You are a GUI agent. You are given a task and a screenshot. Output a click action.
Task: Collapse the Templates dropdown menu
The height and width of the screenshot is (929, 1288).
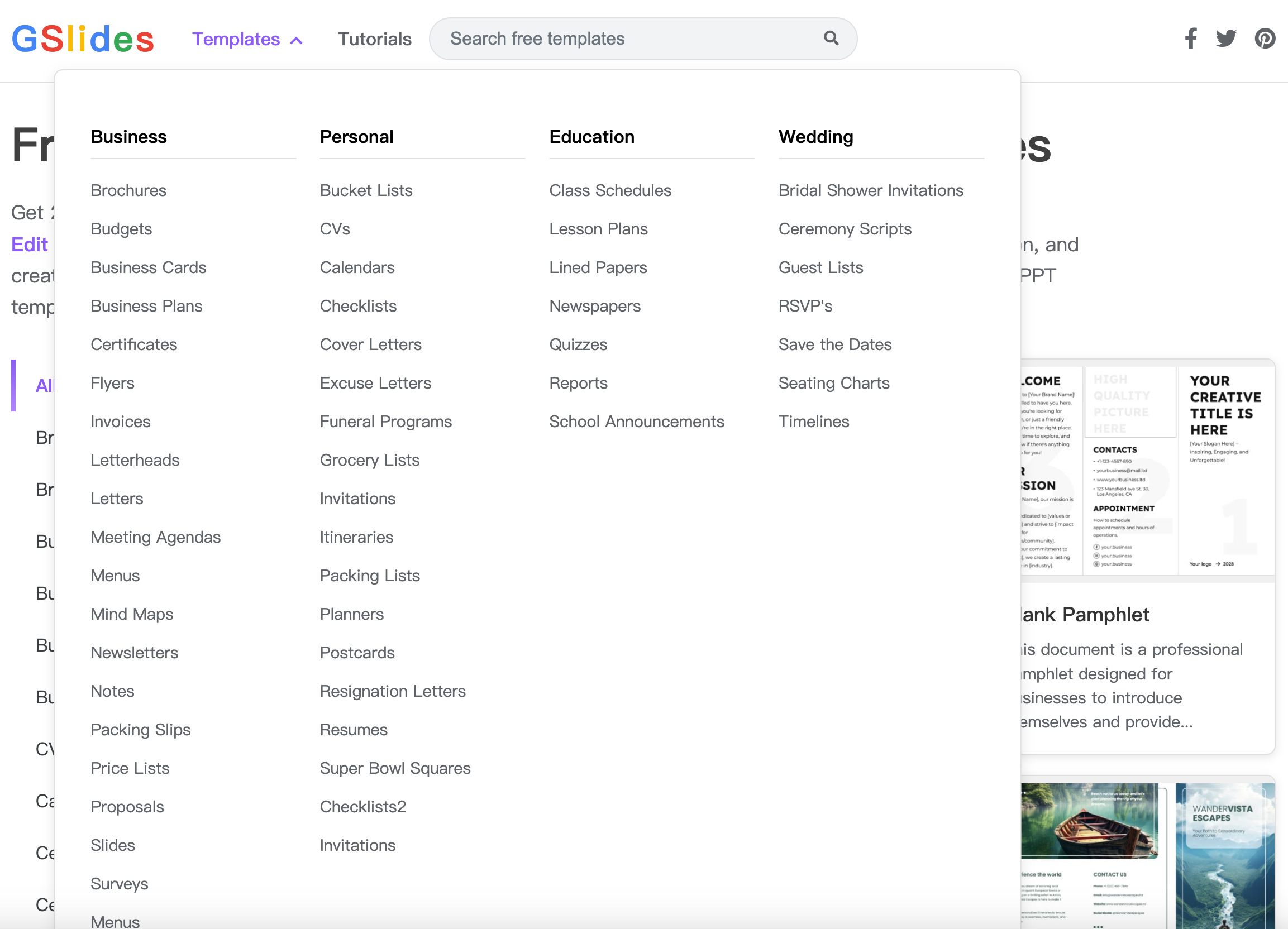click(247, 39)
